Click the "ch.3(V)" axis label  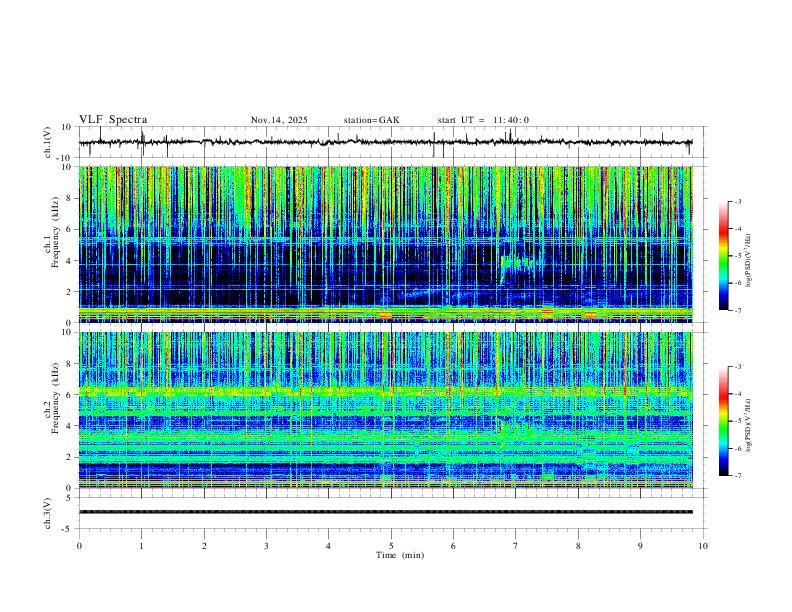tap(48, 513)
